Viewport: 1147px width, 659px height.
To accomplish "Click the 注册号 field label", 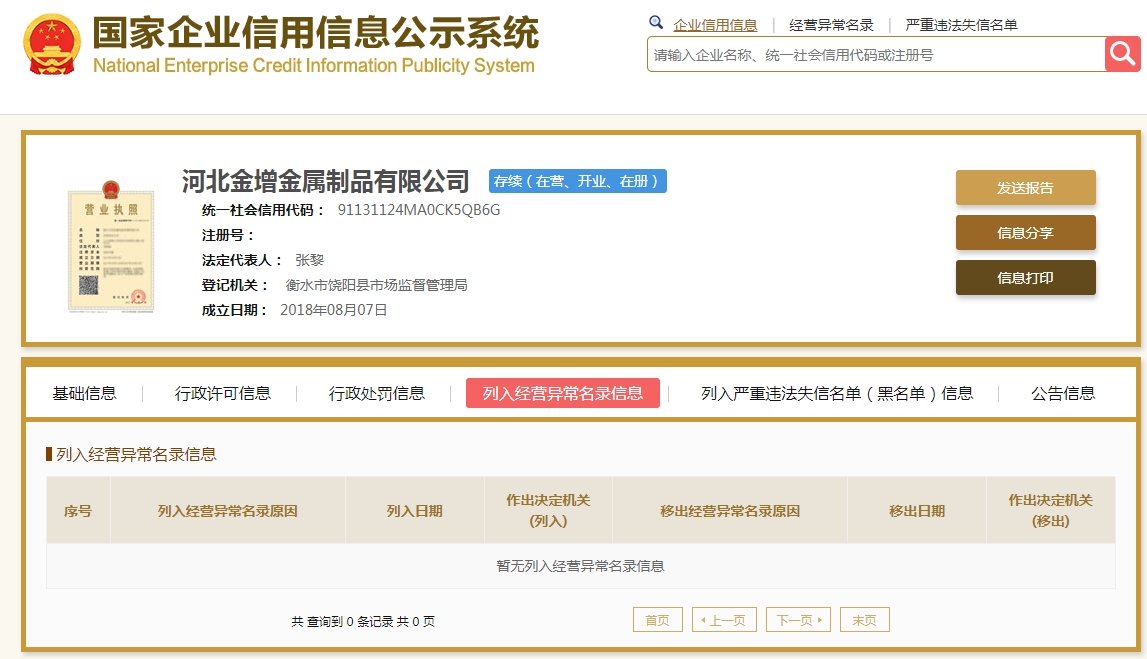I will click(227, 235).
